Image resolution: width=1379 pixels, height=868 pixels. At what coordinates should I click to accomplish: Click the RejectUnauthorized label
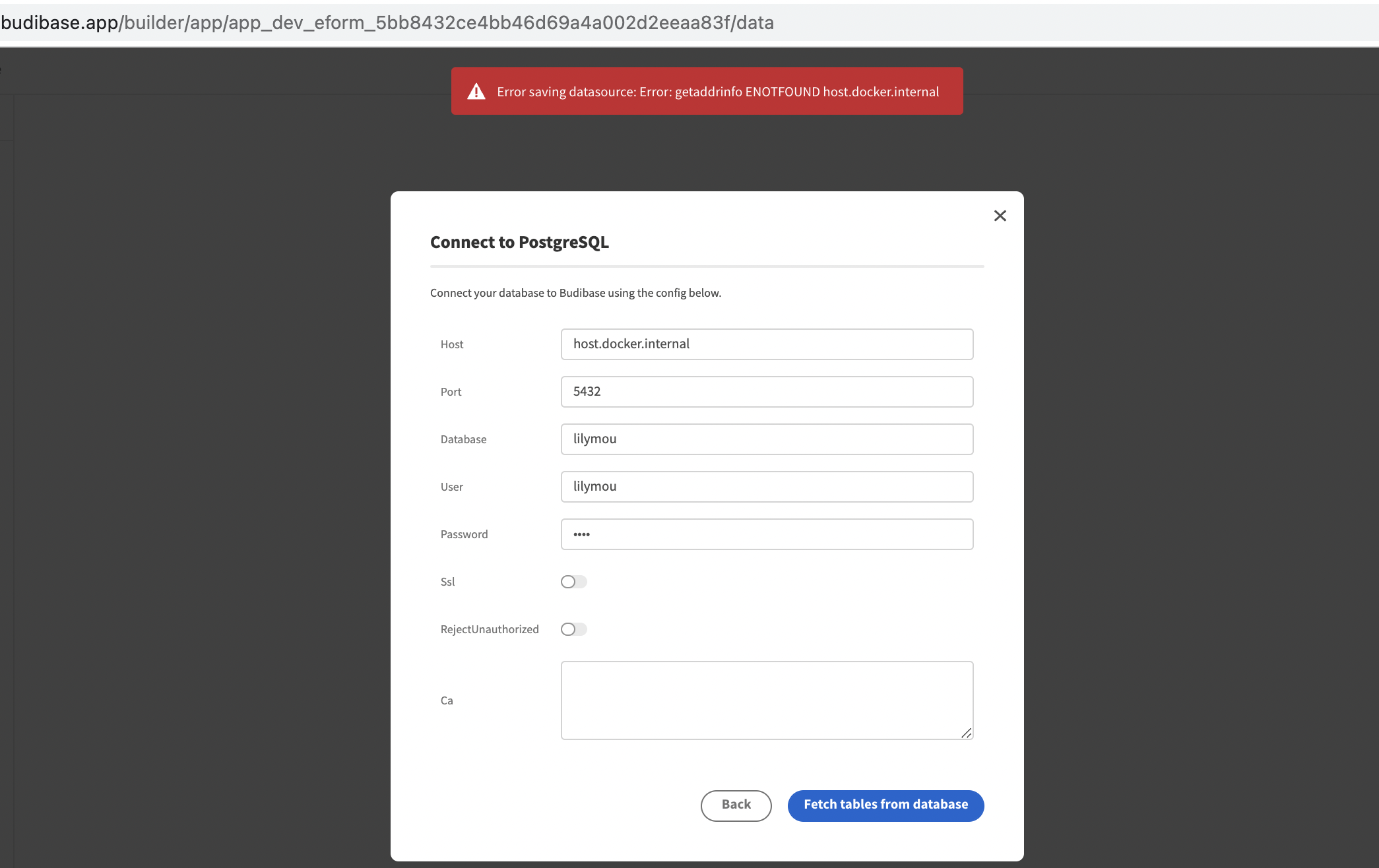pyautogui.click(x=490, y=629)
